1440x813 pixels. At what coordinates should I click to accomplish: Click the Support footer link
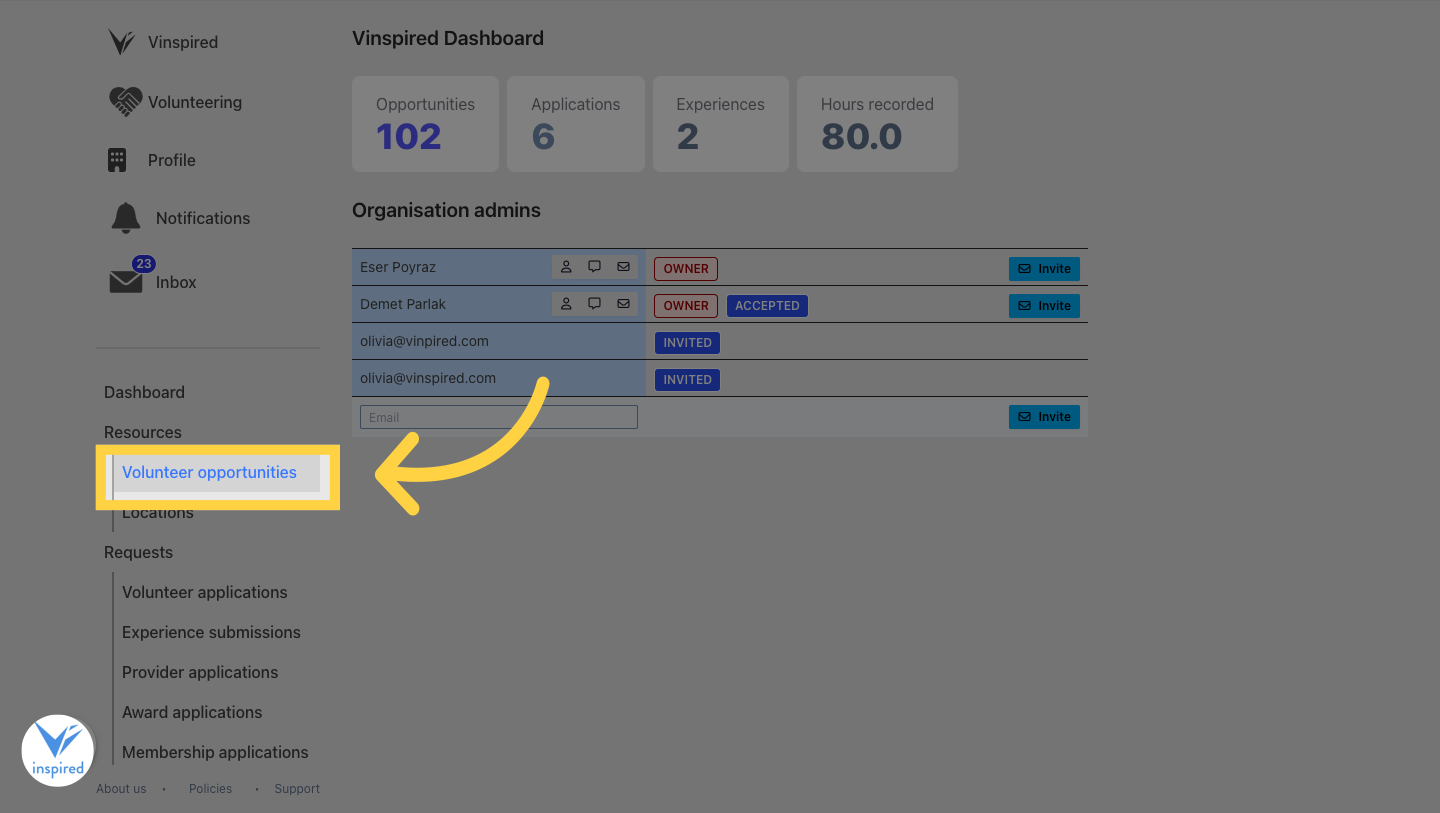297,789
